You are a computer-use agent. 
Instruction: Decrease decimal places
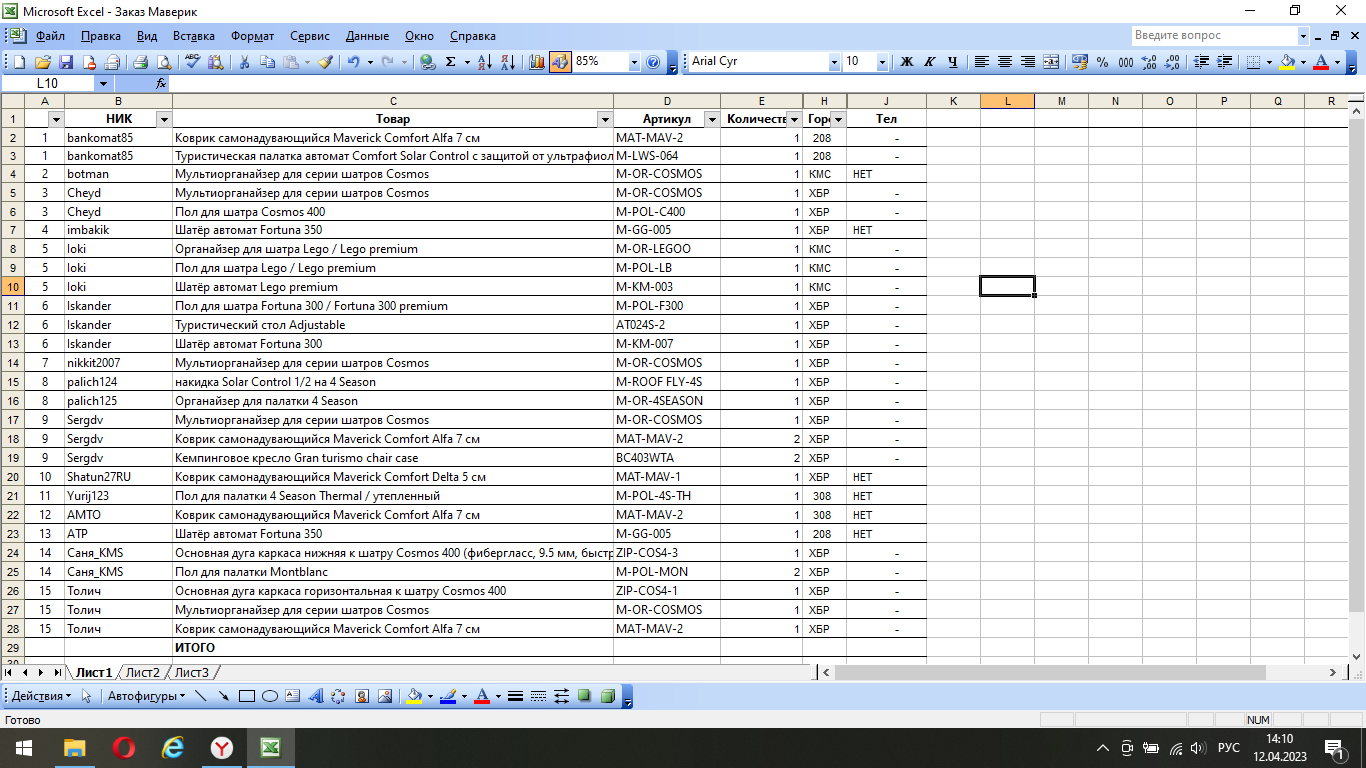1171,62
